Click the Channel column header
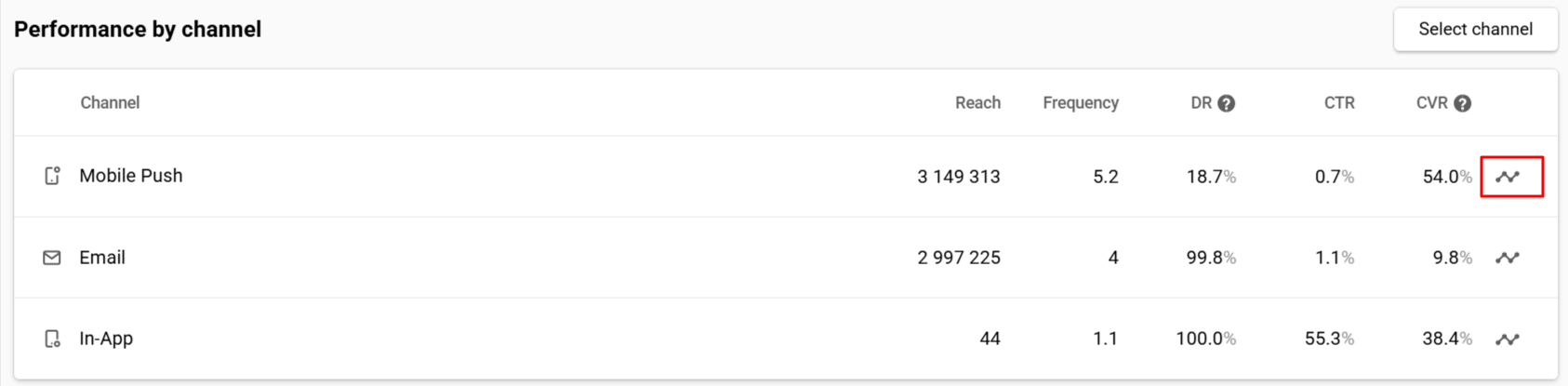 tap(110, 103)
